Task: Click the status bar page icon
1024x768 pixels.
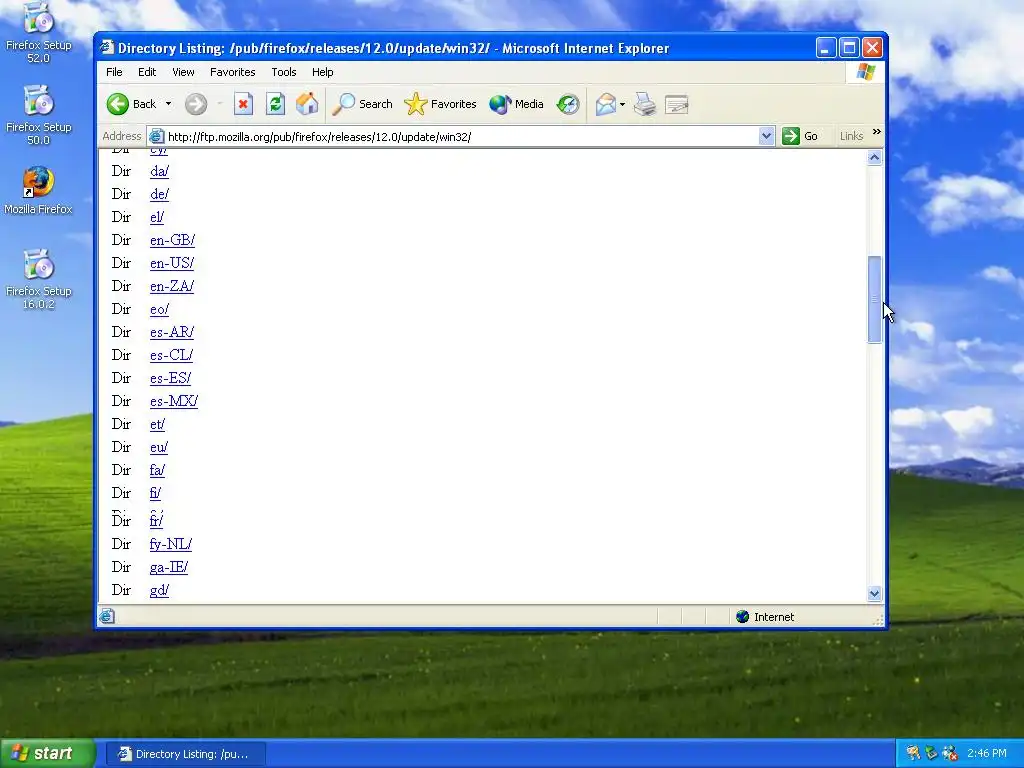Action: 107,616
